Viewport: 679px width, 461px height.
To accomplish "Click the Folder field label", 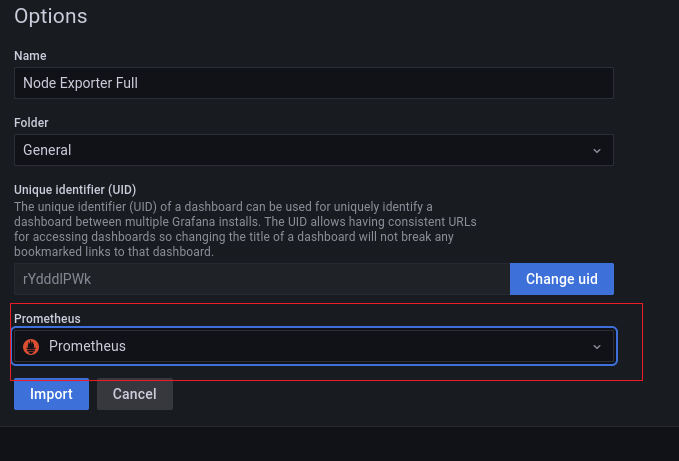I will point(31,123).
